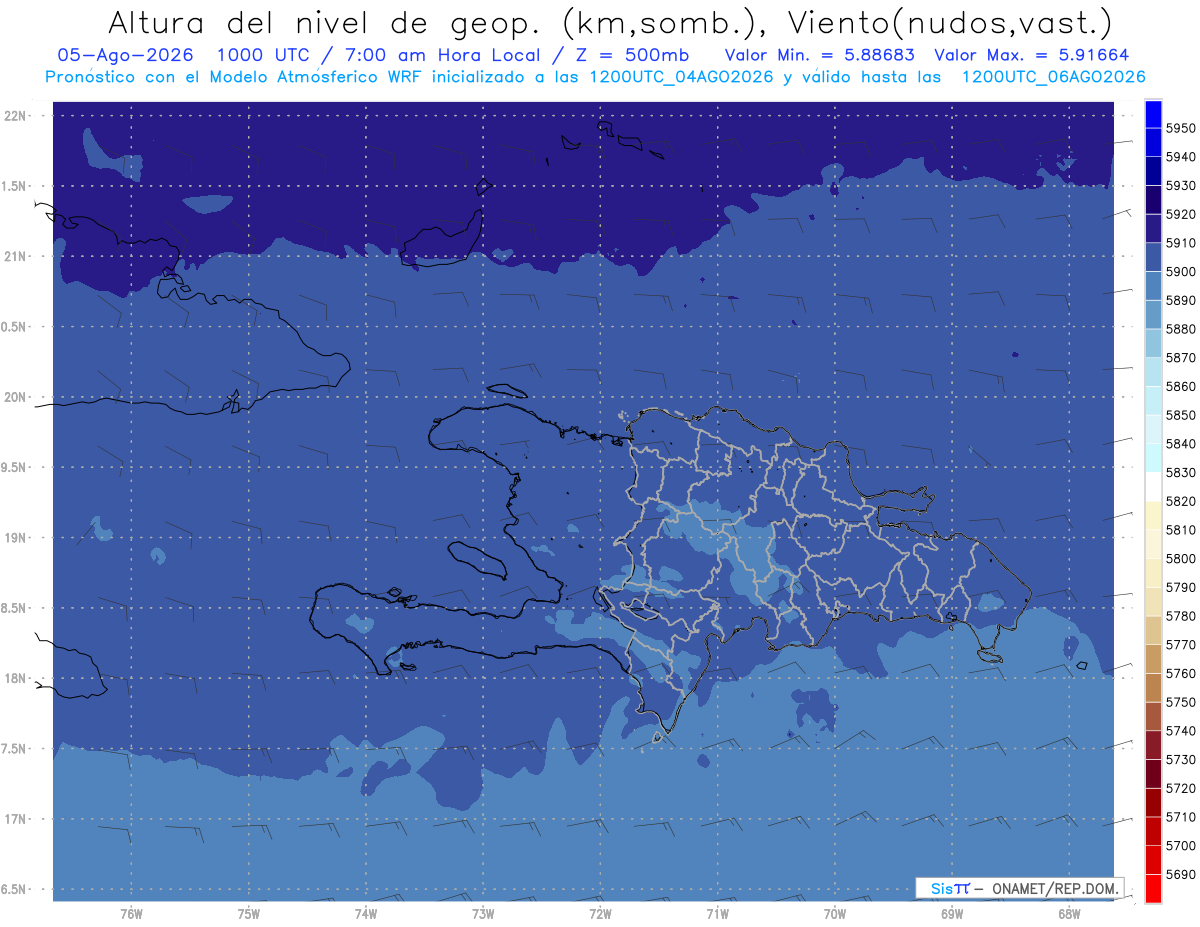Click the '5790' legend value

1180,587
